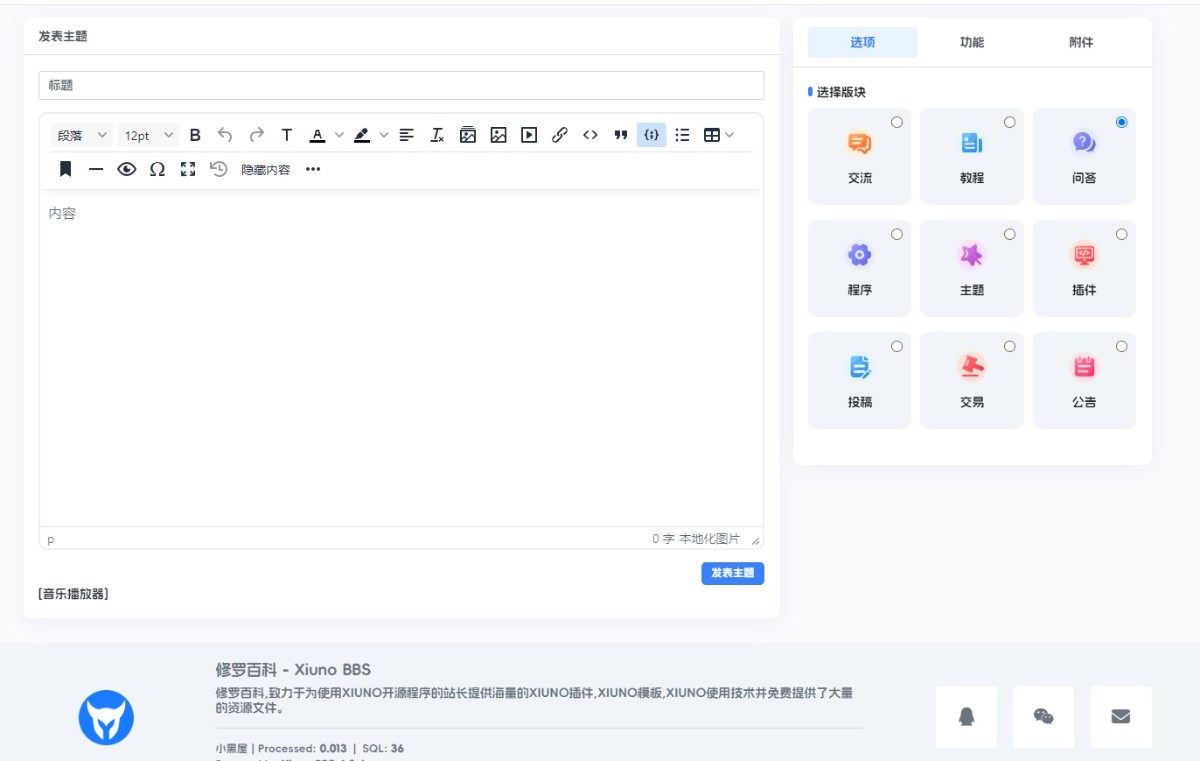Click the email envelope icon in footer

[1121, 716]
